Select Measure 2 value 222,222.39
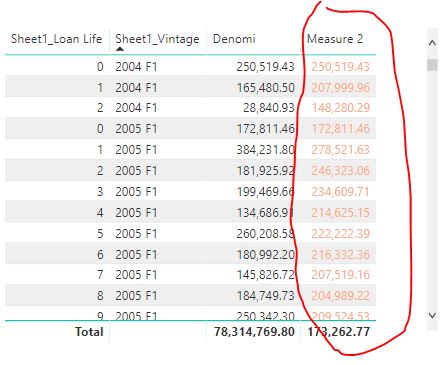442x365 pixels. [x=340, y=234]
